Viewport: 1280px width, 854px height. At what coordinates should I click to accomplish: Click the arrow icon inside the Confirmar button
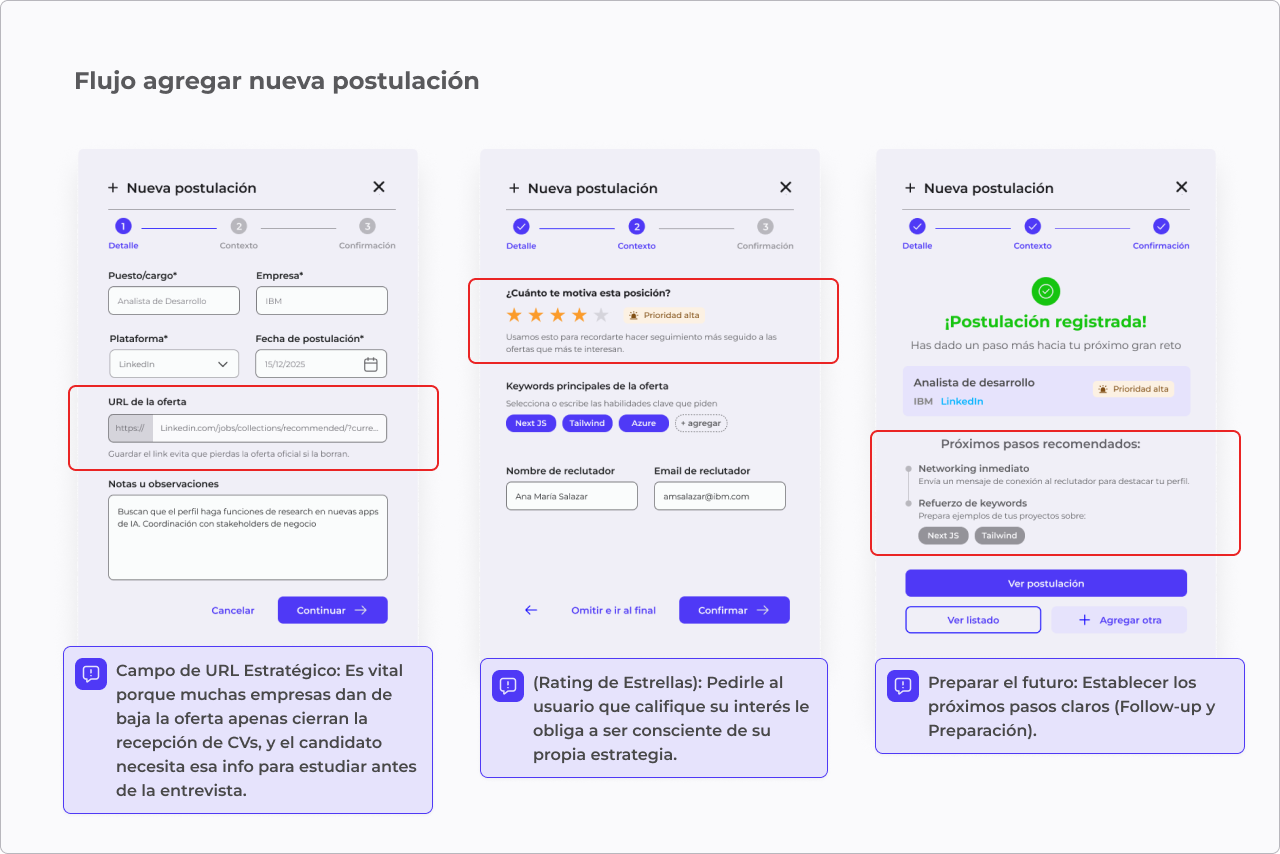pyautogui.click(x=764, y=610)
